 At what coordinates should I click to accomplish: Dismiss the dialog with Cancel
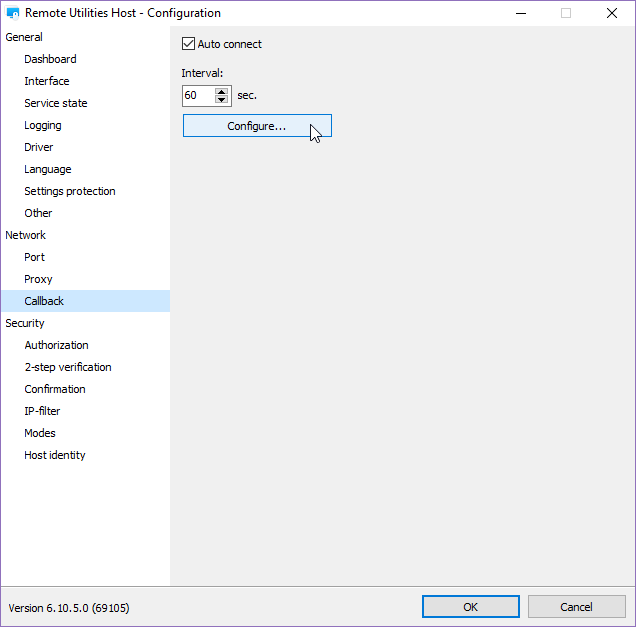coord(576,607)
